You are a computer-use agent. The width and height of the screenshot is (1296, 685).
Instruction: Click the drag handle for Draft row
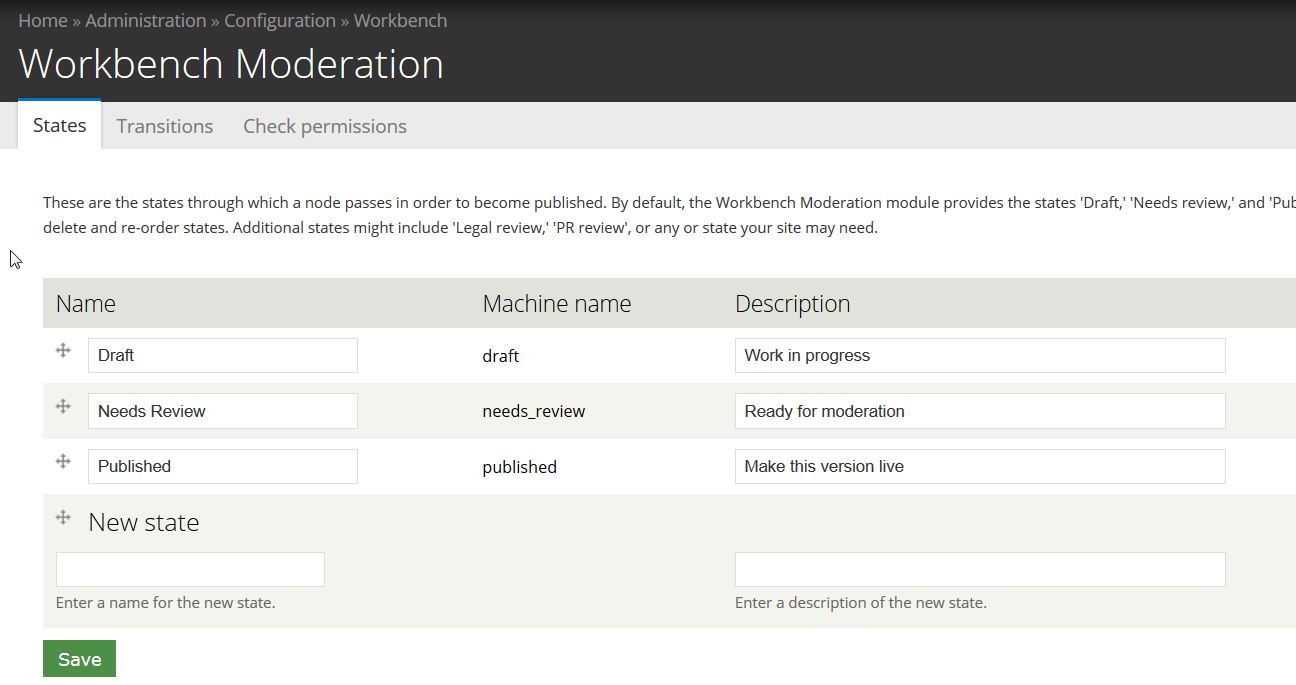click(63, 350)
